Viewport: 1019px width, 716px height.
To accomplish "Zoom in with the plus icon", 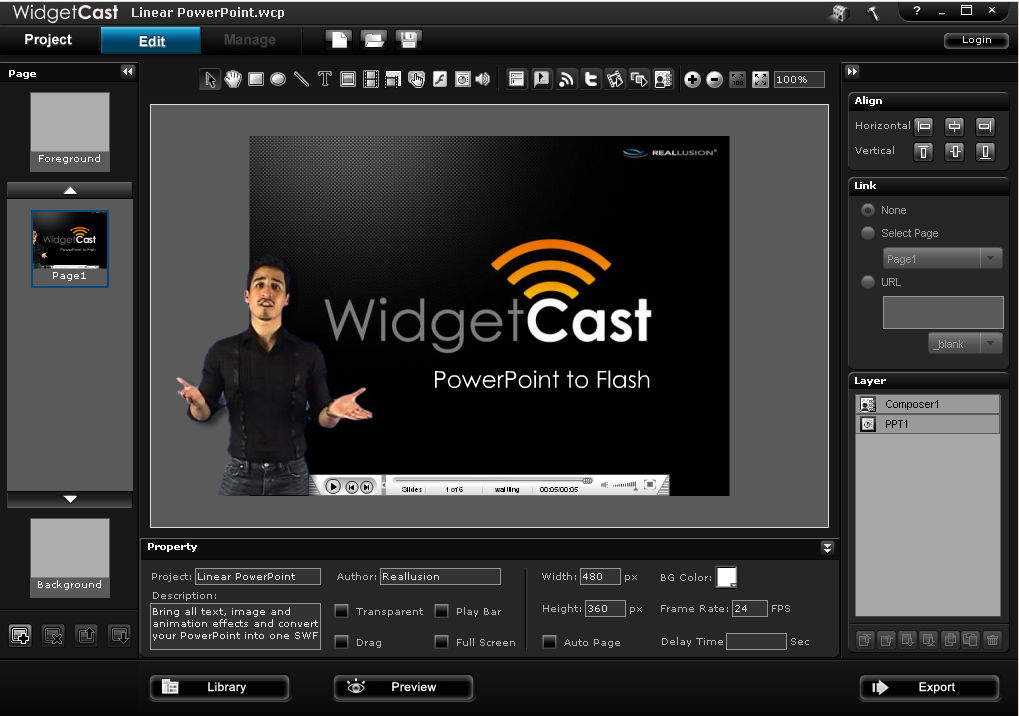I will 692,80.
